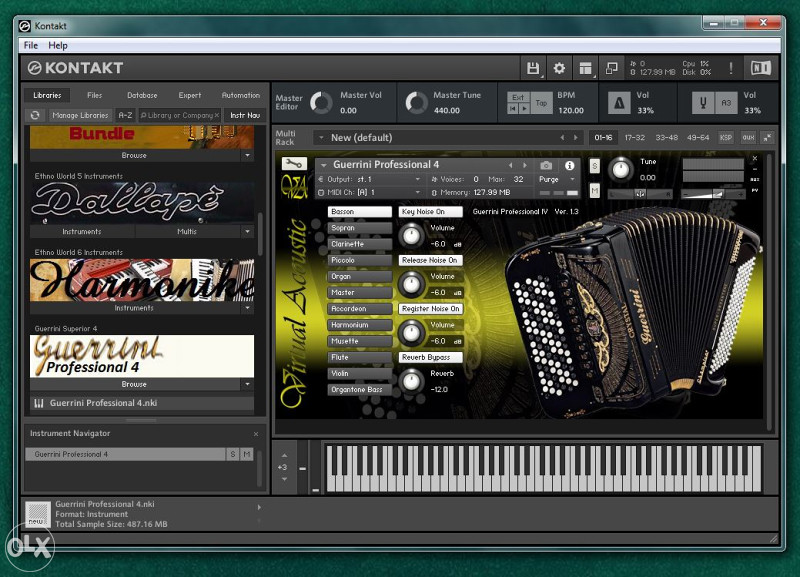Remove Guerrini instrument with X icon

coord(755,159)
